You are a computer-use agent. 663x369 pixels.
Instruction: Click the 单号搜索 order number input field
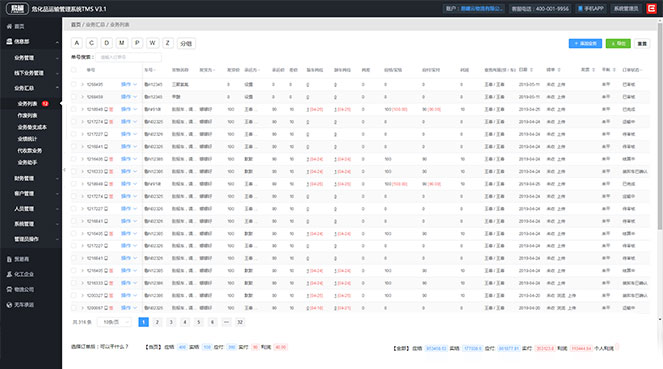coord(129,57)
